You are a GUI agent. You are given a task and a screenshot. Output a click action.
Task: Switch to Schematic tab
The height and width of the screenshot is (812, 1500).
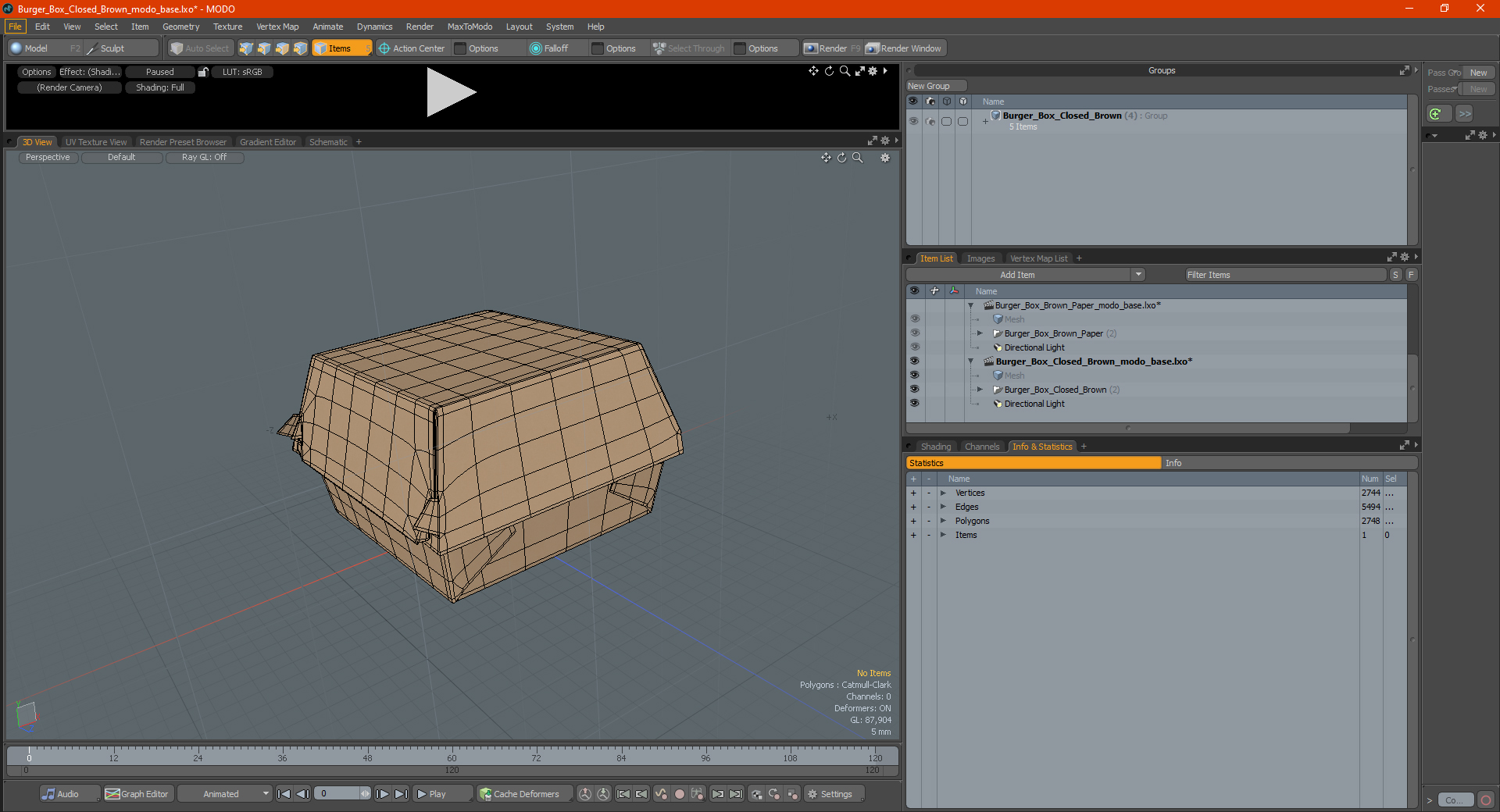[x=328, y=142]
